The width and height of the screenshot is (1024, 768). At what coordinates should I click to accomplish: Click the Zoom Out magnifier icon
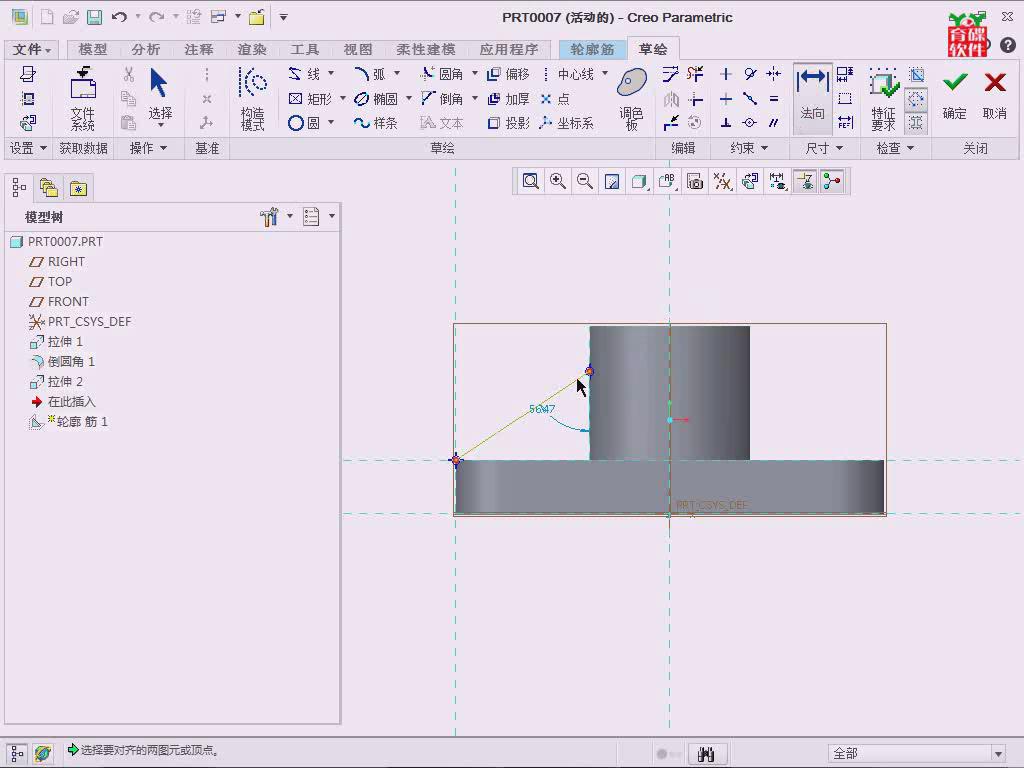pos(585,181)
